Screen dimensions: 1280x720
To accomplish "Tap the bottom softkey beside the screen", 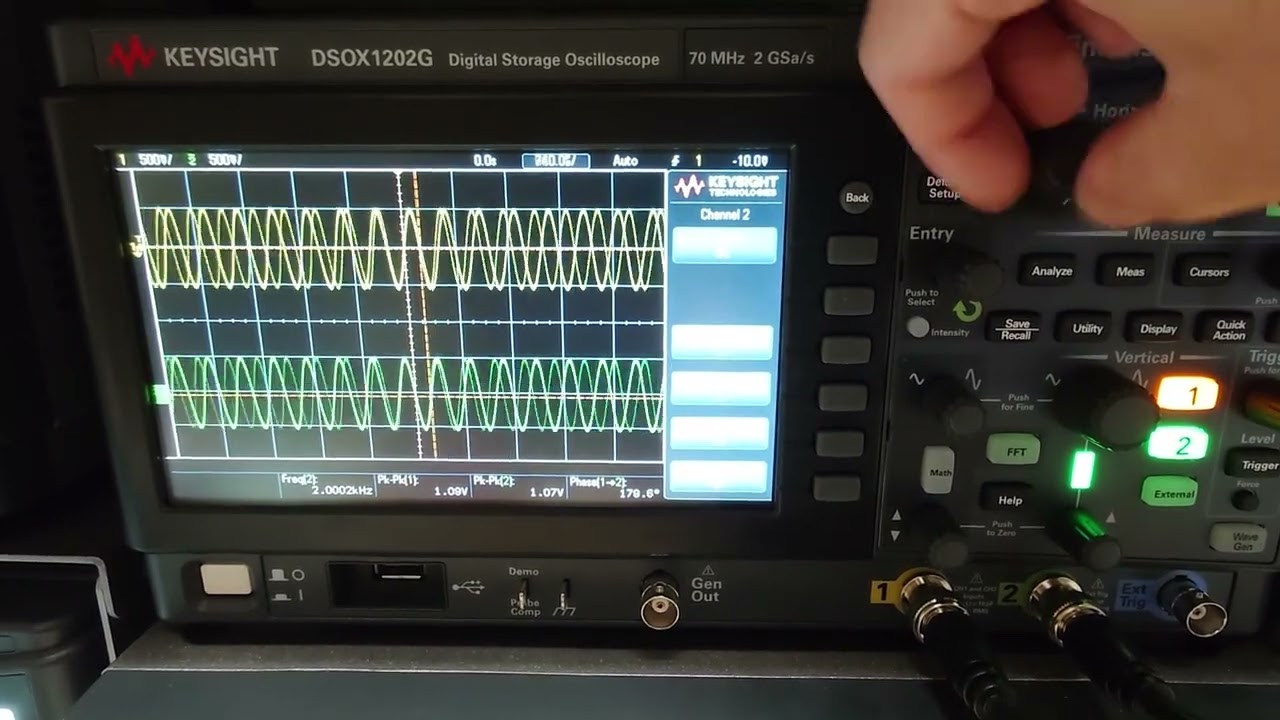I will pos(837,488).
